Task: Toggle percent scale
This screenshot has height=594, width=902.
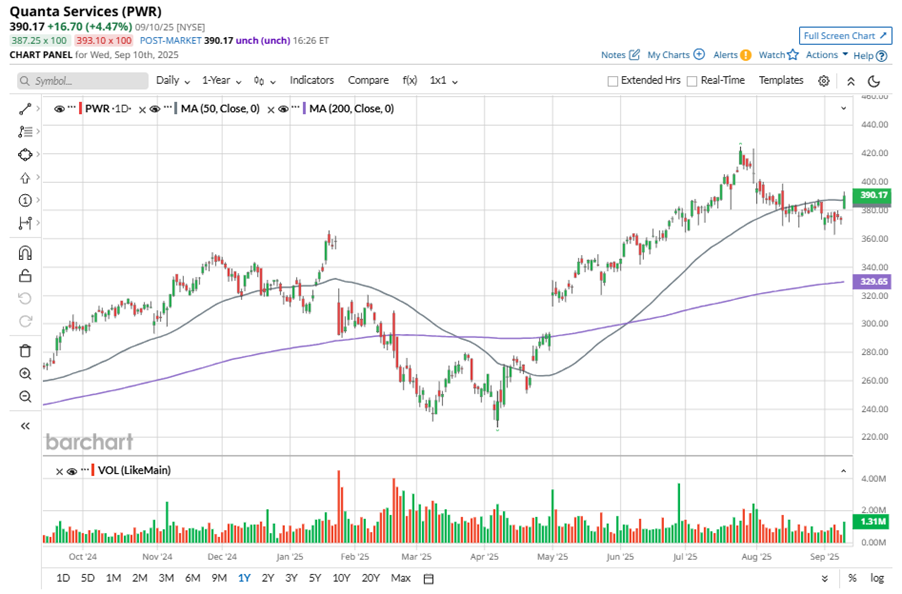Action: tap(852, 578)
